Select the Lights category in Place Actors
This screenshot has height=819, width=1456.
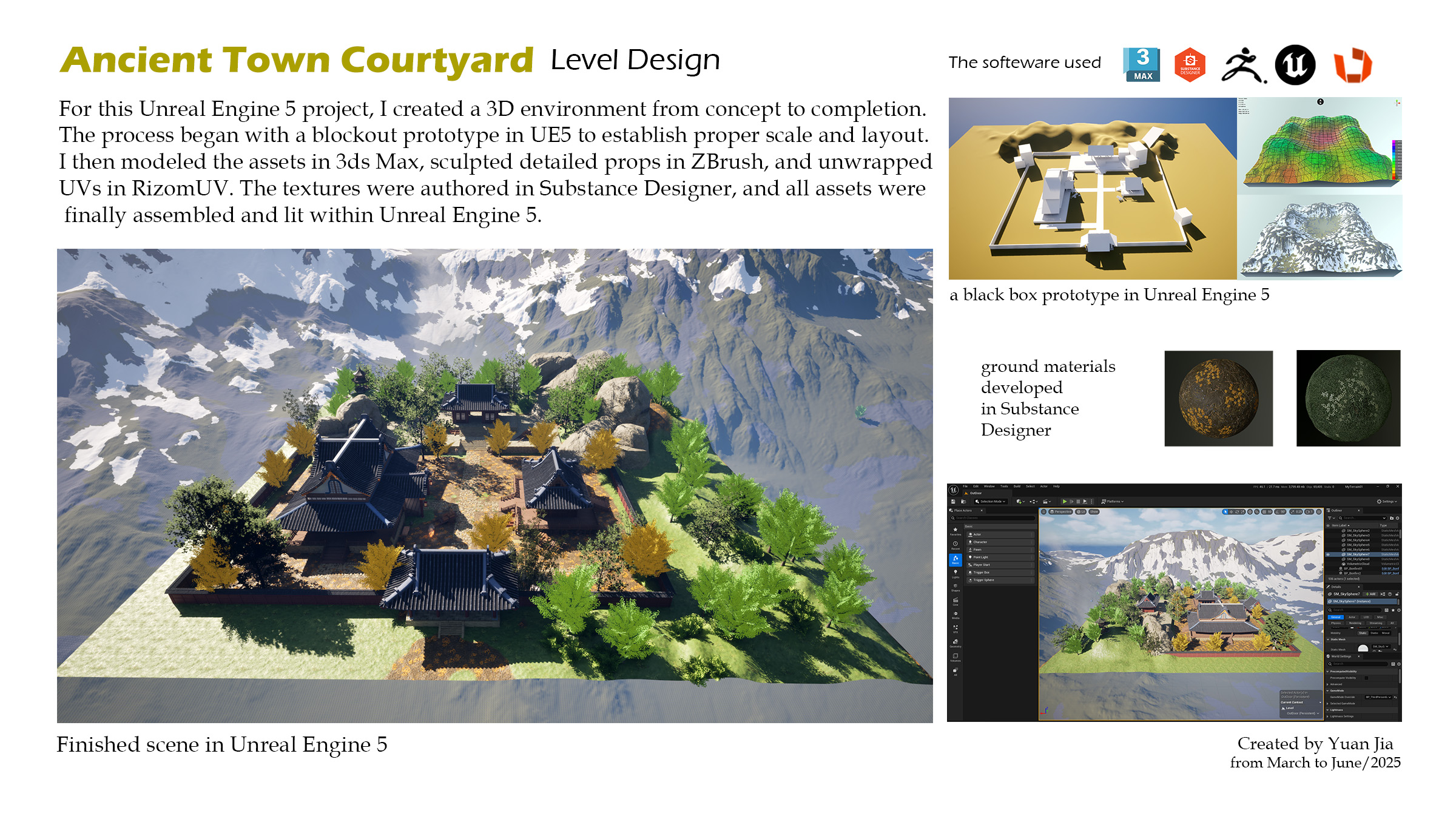tap(955, 573)
